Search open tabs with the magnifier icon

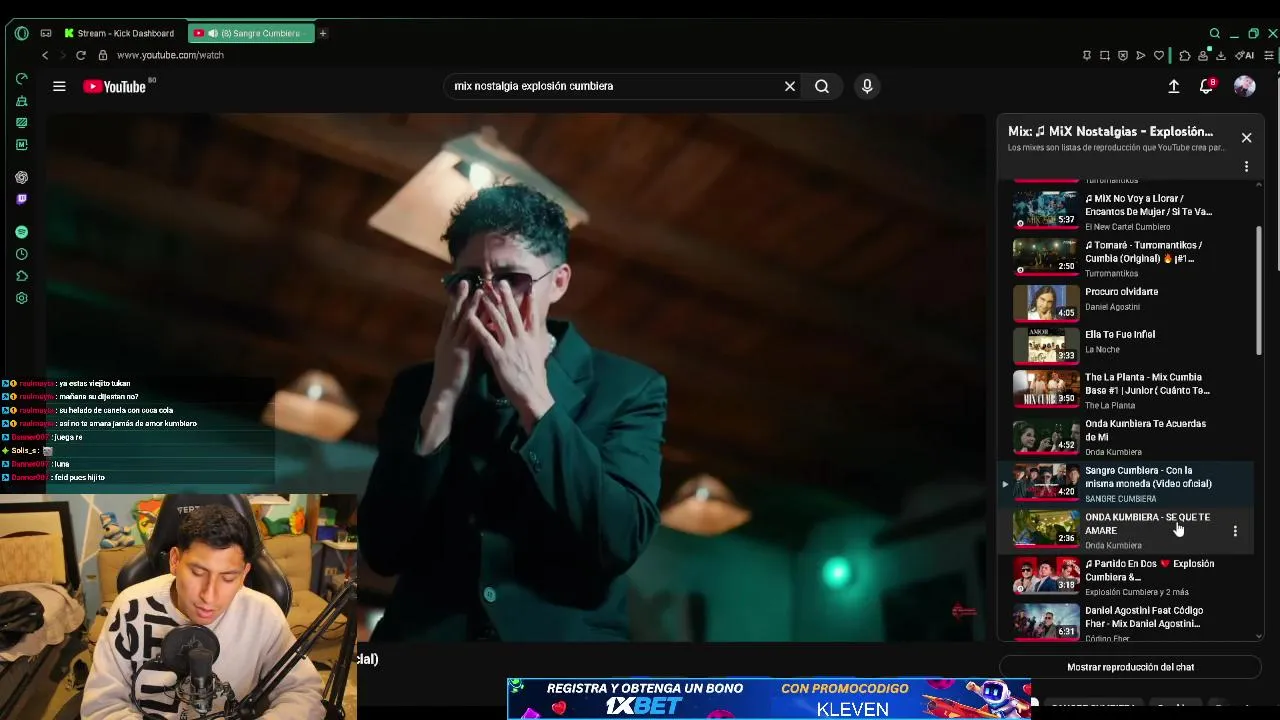coord(1215,33)
